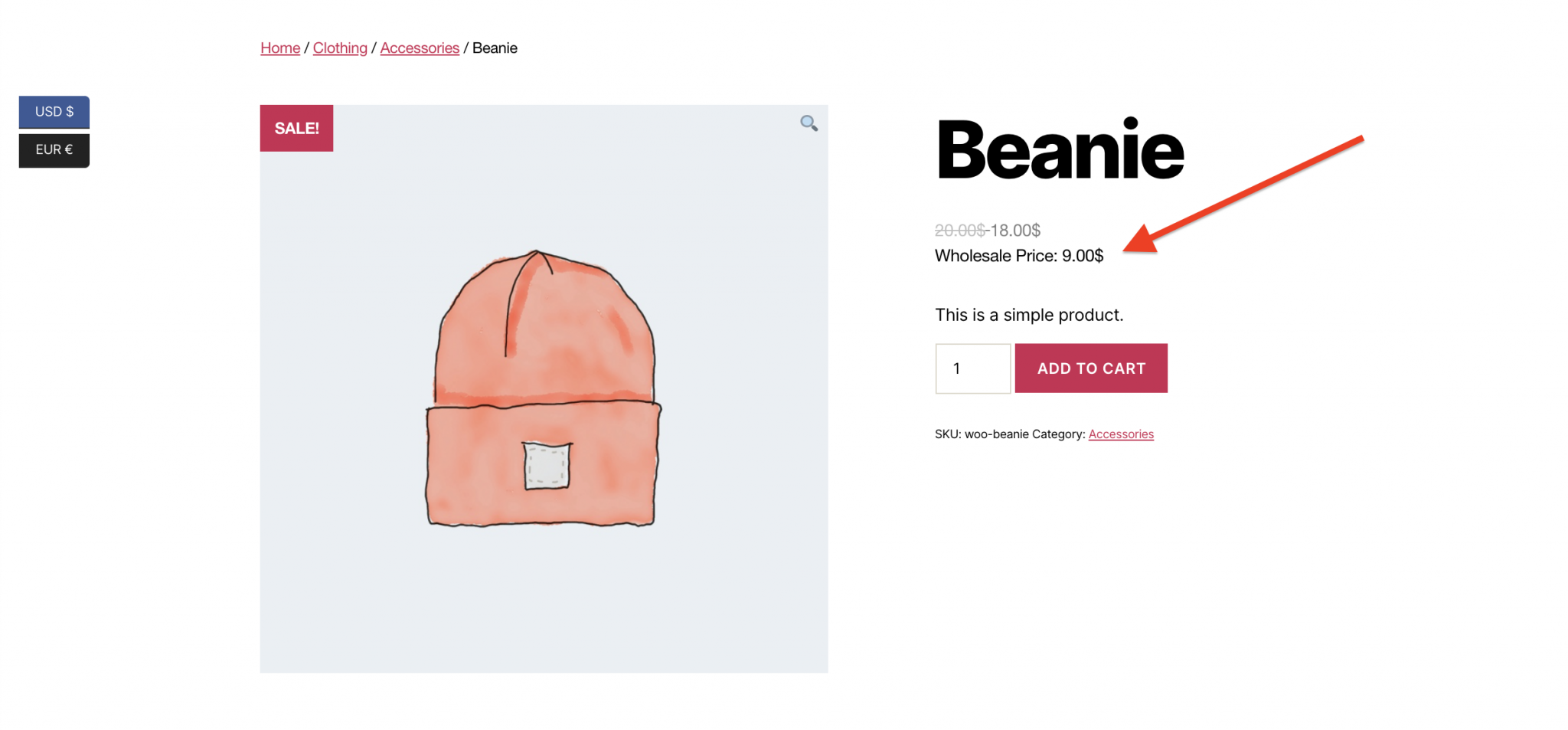The width and height of the screenshot is (1568, 730).
Task: Click the SKU woo-beanie text
Action: pos(982,434)
